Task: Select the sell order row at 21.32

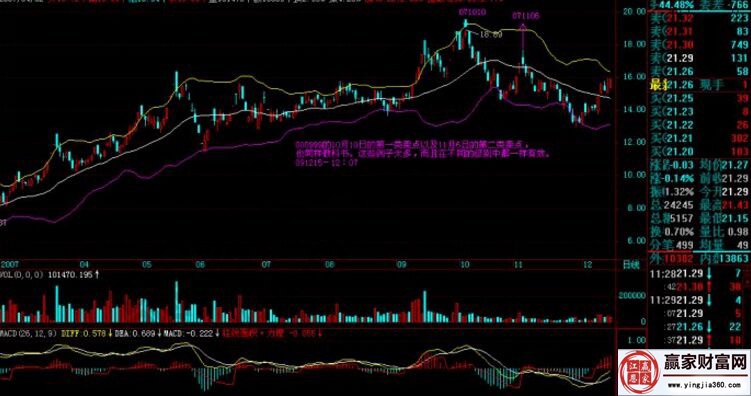Action: pyautogui.click(x=700, y=18)
